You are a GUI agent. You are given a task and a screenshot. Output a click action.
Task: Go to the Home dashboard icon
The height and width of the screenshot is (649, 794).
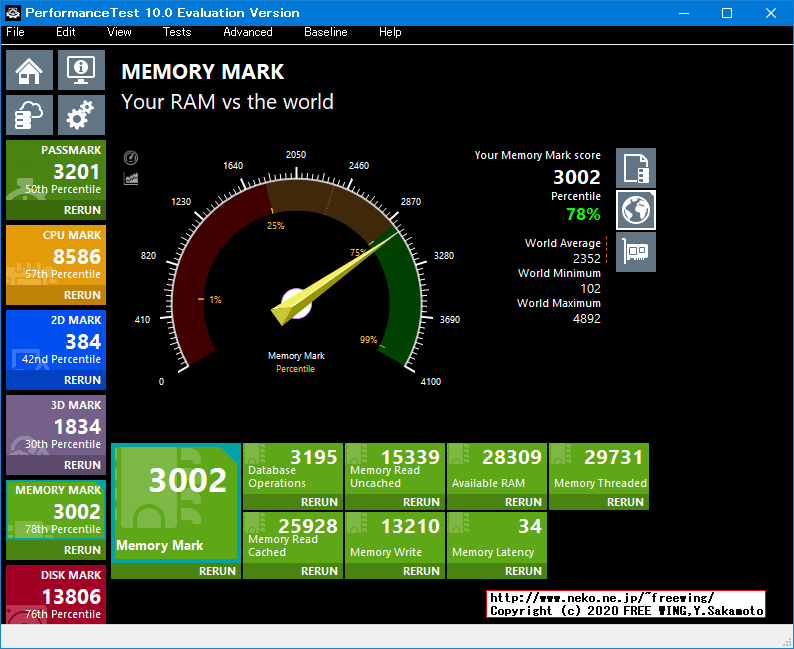click(30, 70)
